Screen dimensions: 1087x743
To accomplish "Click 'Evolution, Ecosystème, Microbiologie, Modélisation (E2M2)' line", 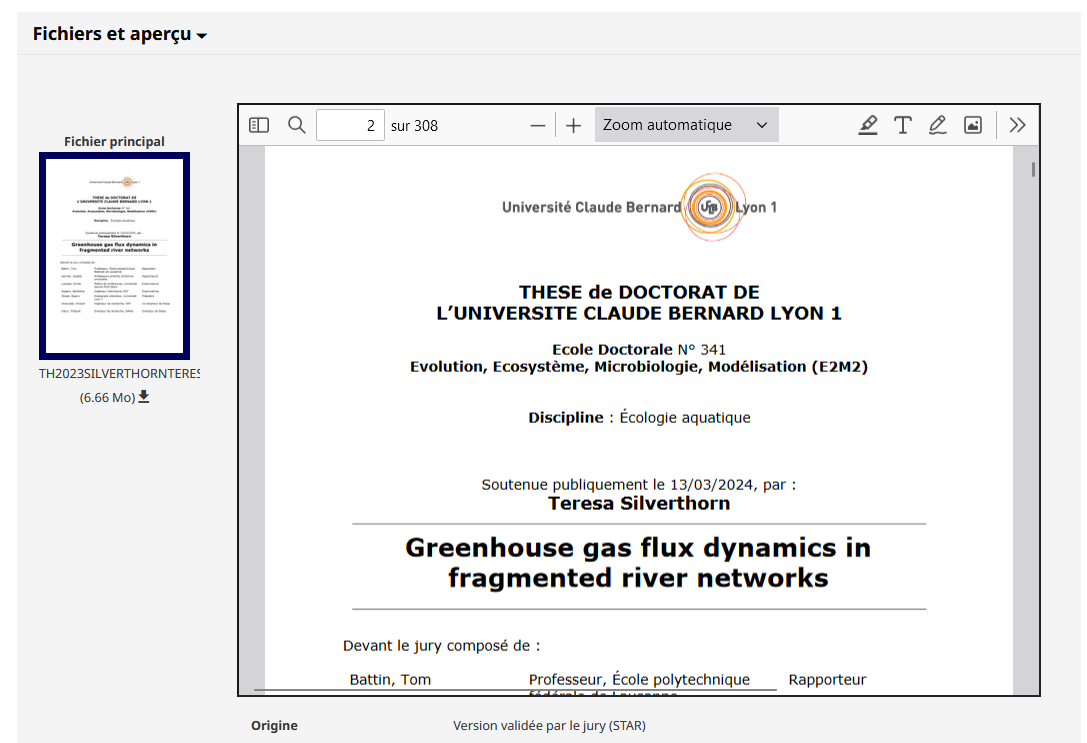I will (x=639, y=367).
